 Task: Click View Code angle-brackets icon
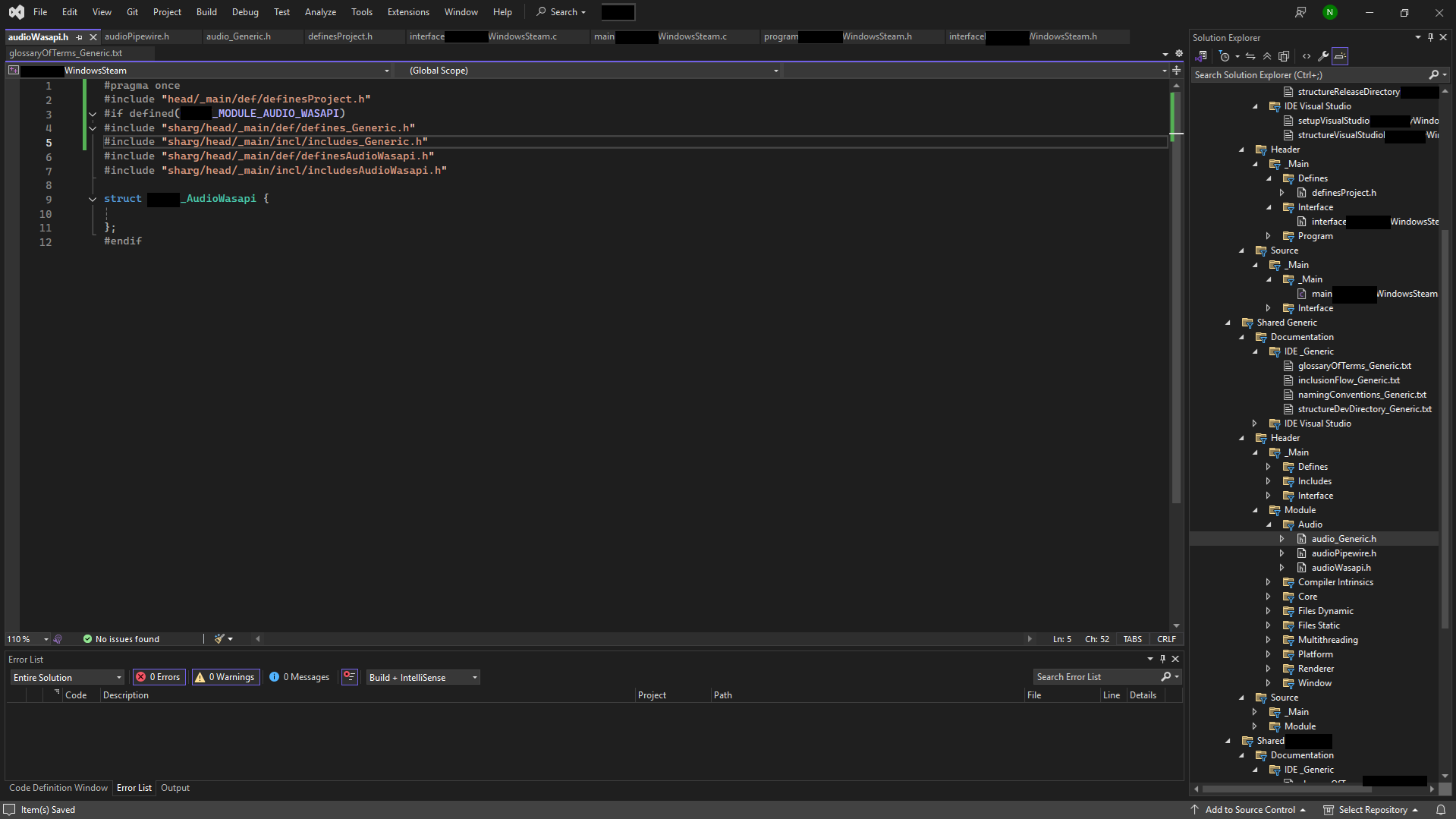(x=1307, y=56)
